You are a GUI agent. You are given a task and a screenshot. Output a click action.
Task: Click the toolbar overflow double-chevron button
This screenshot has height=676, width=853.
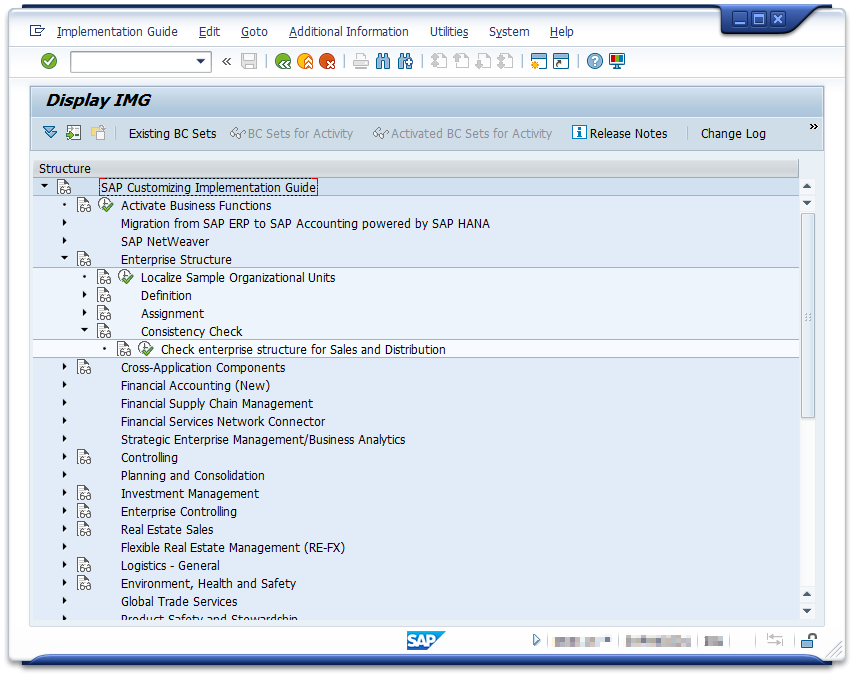coord(813,127)
